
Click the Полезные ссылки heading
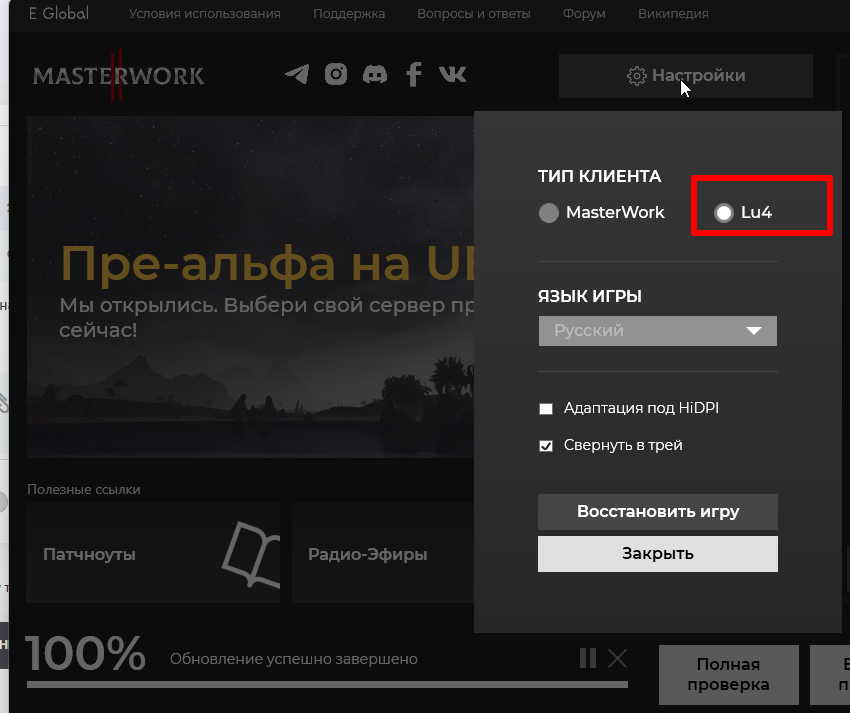pyautogui.click(x=83, y=489)
